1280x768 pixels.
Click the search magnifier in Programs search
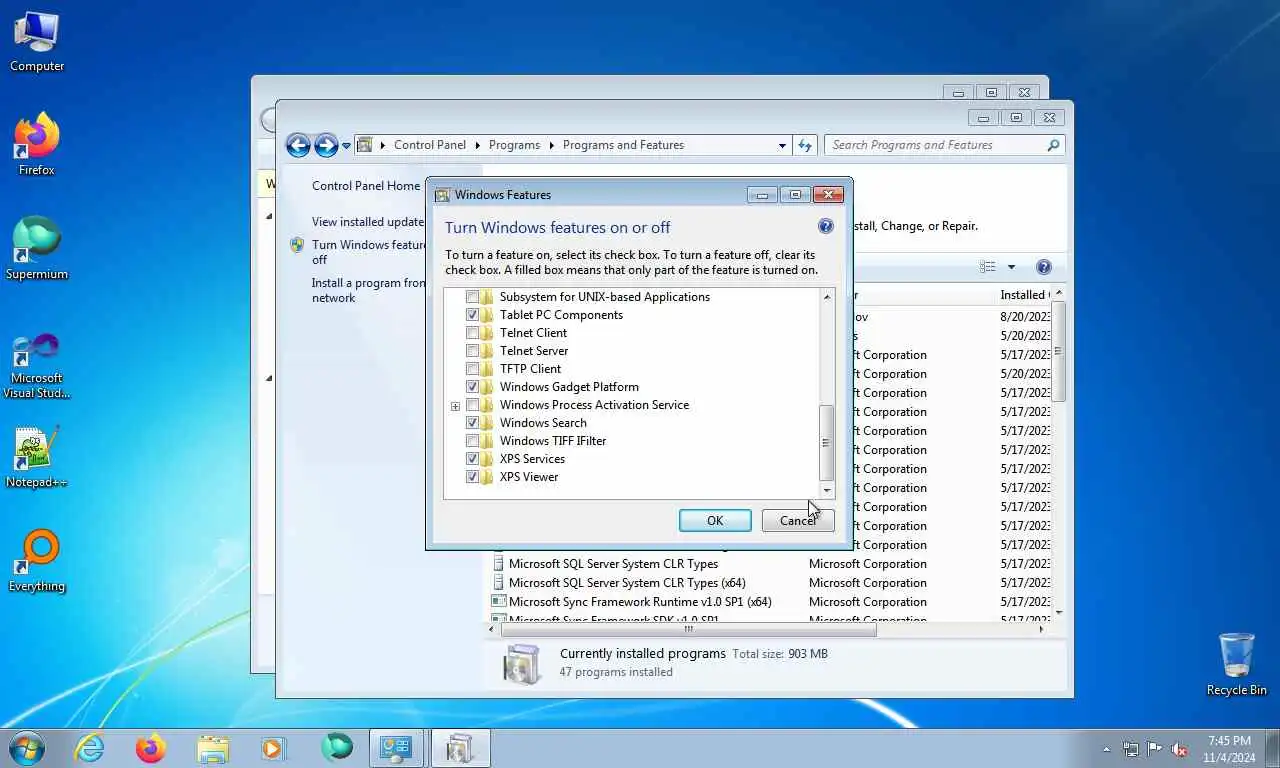pos(1053,145)
